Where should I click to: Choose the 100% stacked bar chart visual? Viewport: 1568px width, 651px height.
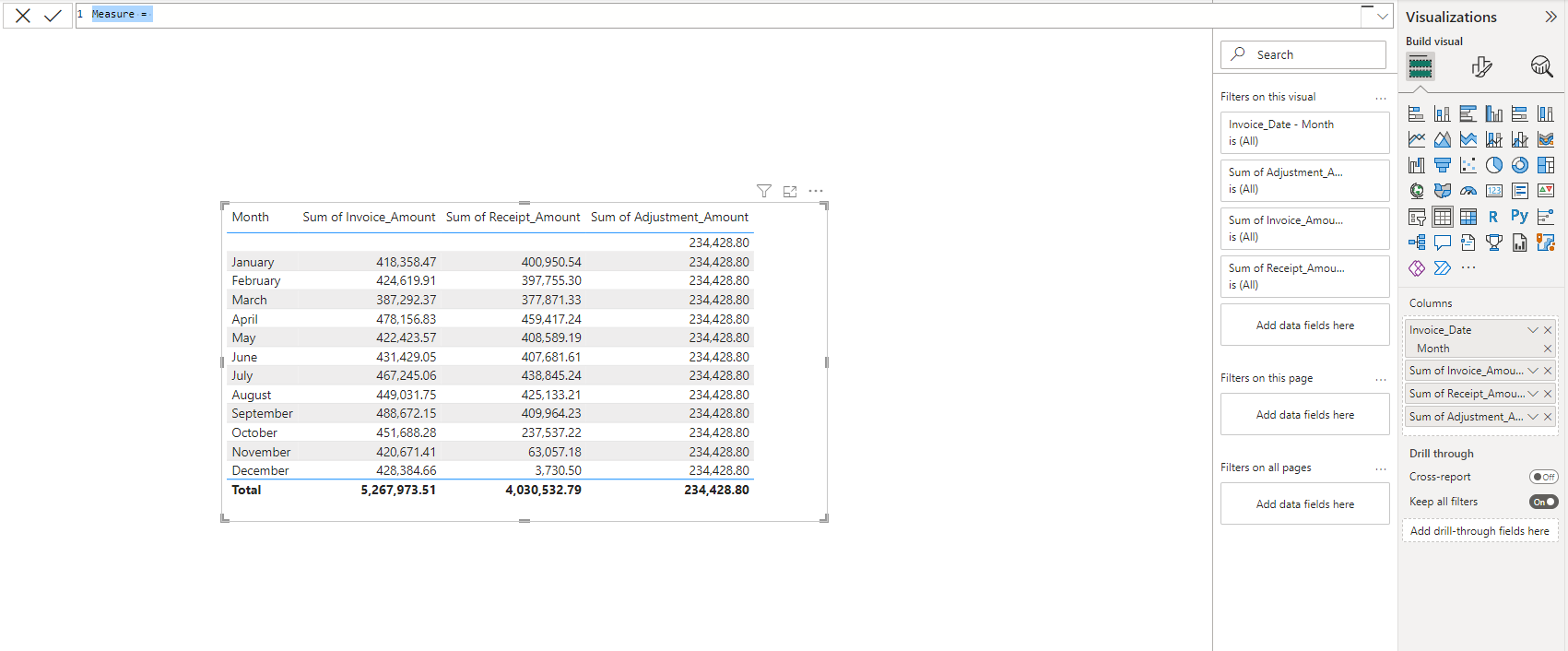tap(1520, 113)
